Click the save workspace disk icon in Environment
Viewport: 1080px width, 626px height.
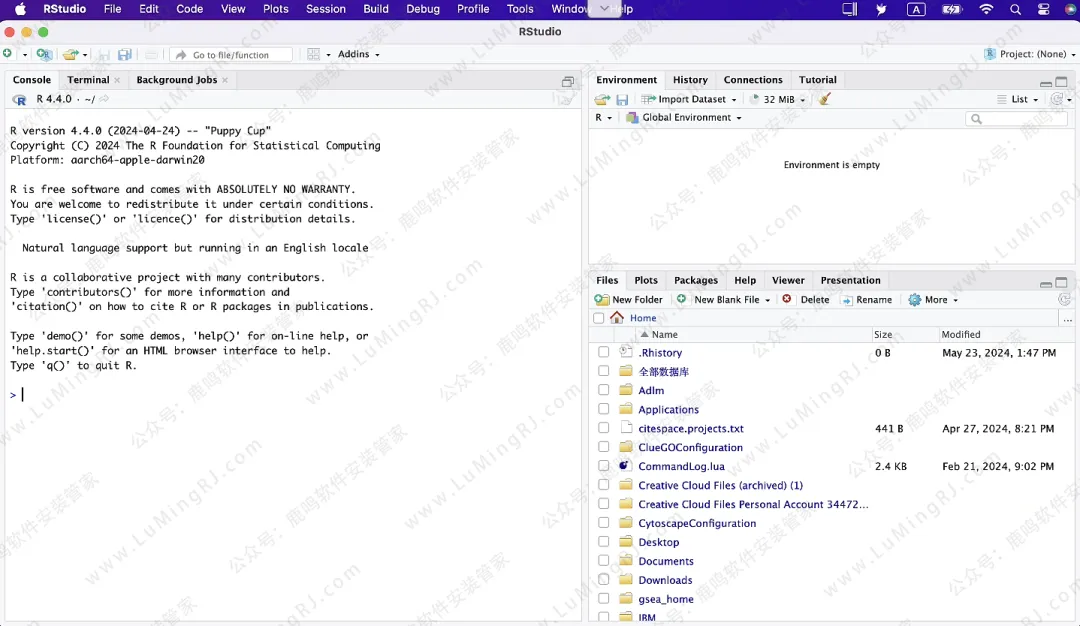point(622,99)
